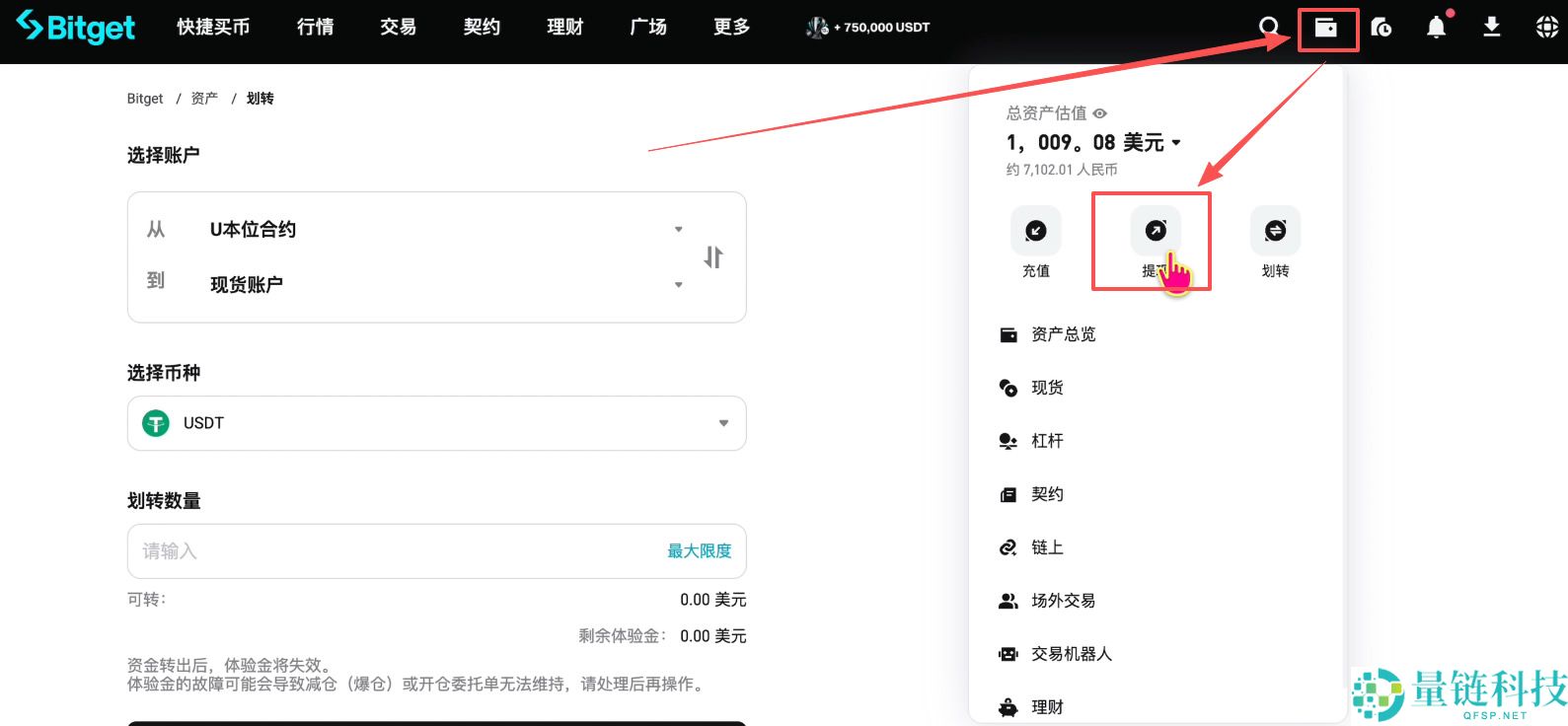Click the 剩余体验金 0.00 美元 value
Viewport: 1568px width, 726px height.
713,636
